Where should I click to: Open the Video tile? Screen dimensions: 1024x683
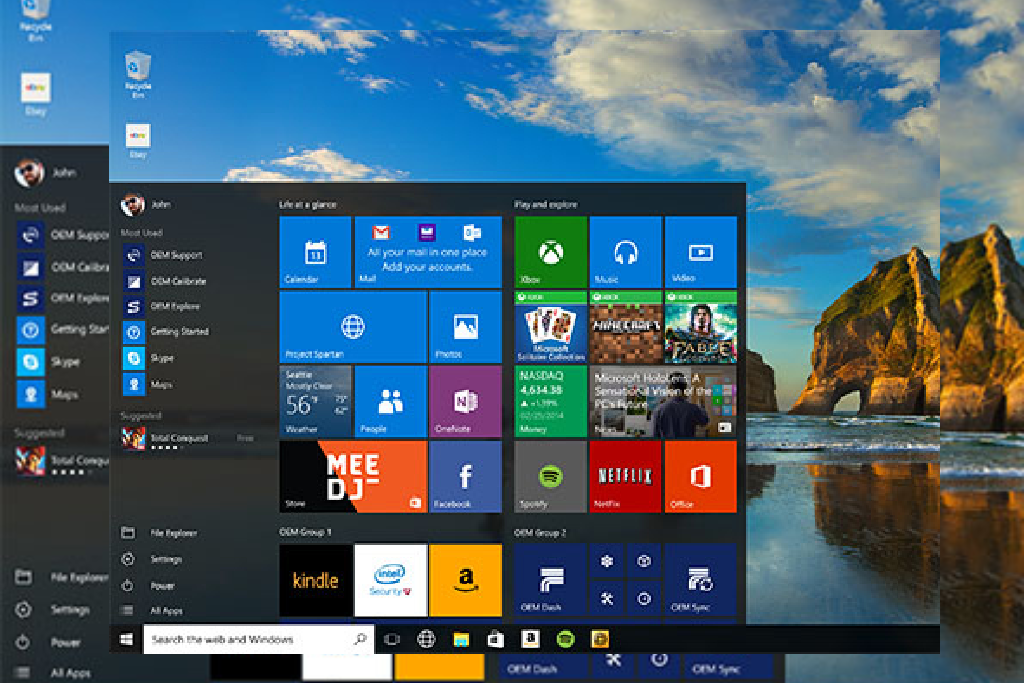click(x=701, y=252)
